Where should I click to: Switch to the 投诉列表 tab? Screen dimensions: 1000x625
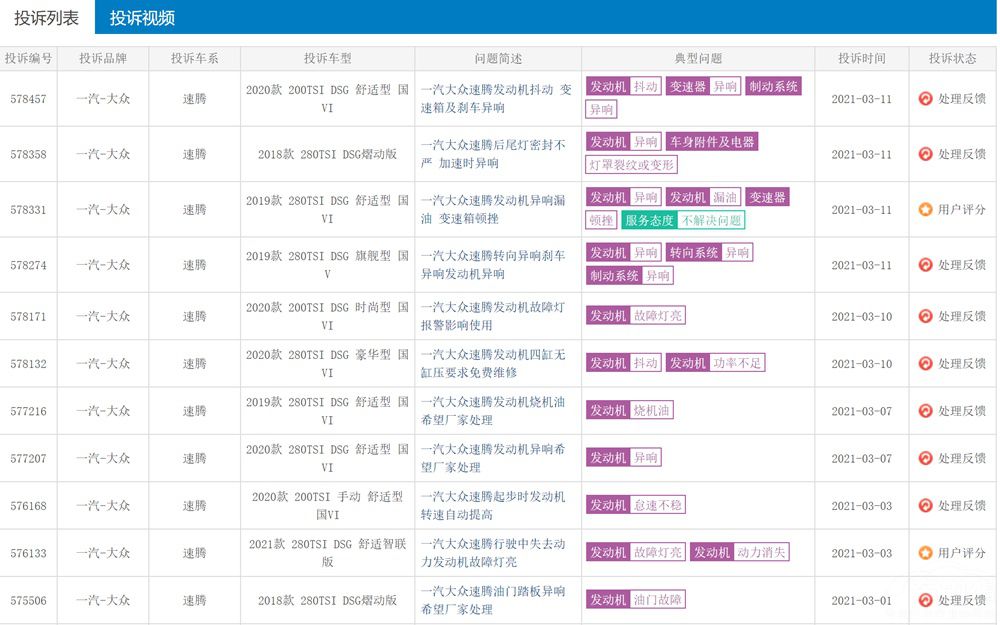47,17
